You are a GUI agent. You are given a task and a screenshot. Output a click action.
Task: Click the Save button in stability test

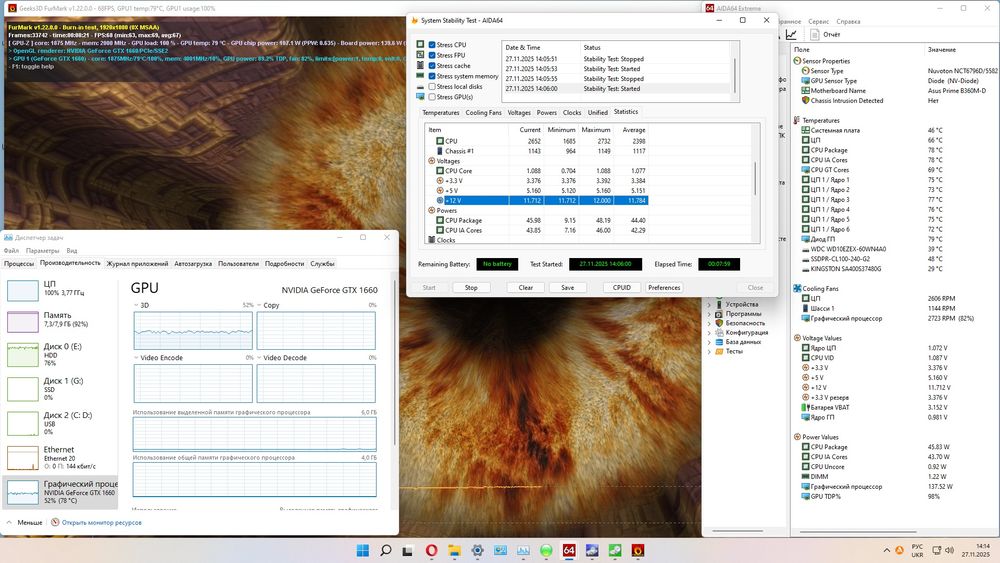568,288
